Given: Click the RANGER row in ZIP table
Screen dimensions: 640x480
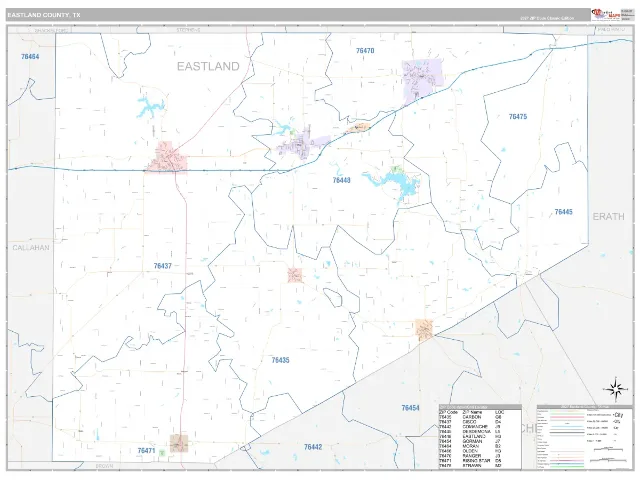Looking at the screenshot, I should [470, 456].
